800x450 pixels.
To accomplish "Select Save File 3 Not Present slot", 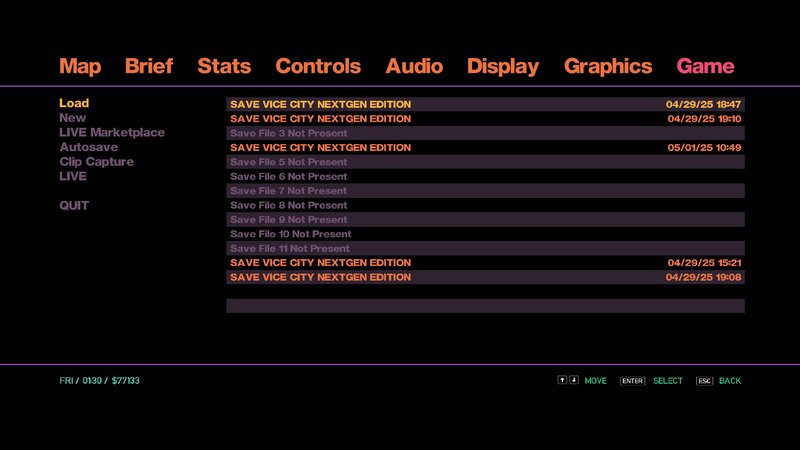I will (x=485, y=133).
